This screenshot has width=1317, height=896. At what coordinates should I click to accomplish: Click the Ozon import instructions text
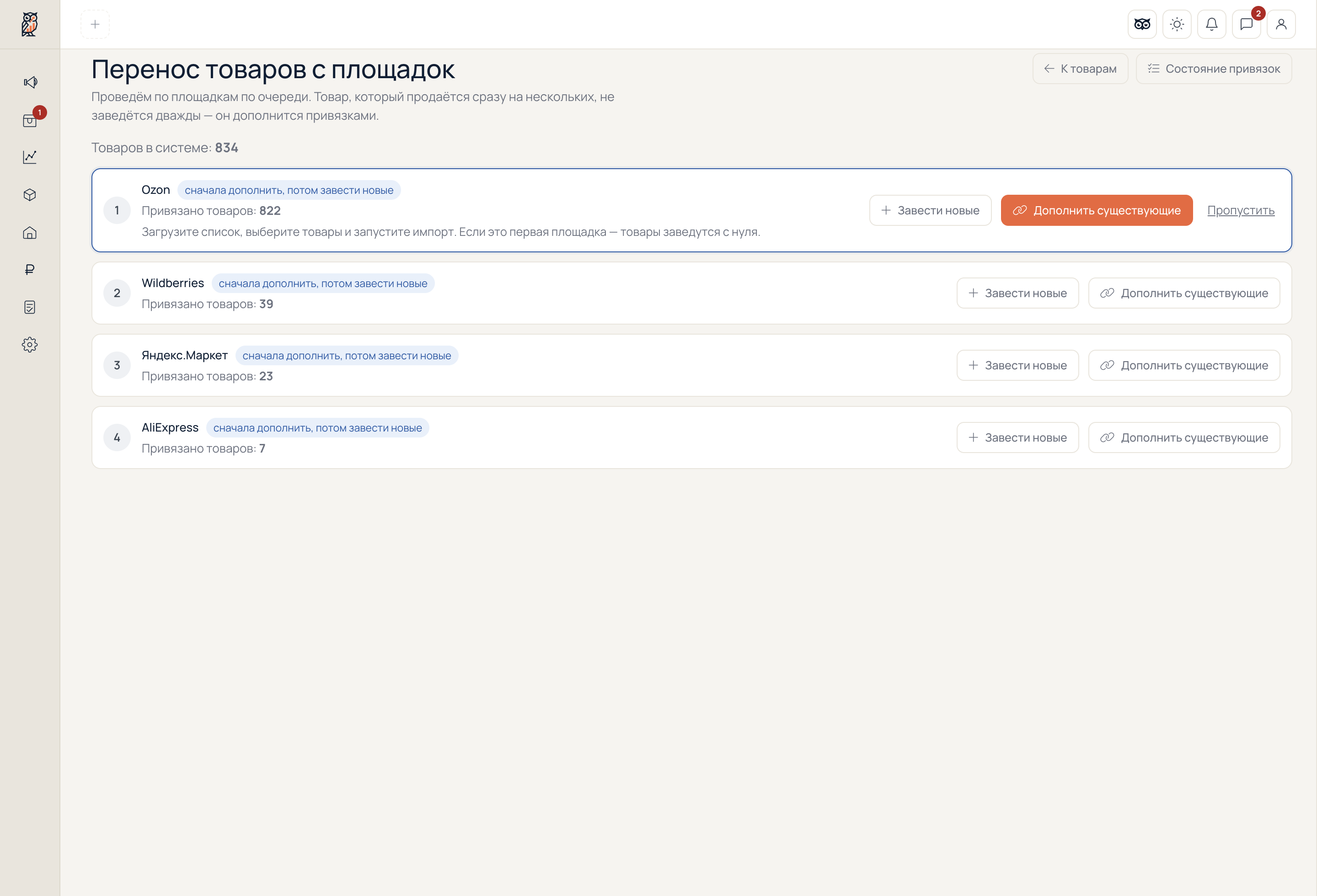coord(451,232)
